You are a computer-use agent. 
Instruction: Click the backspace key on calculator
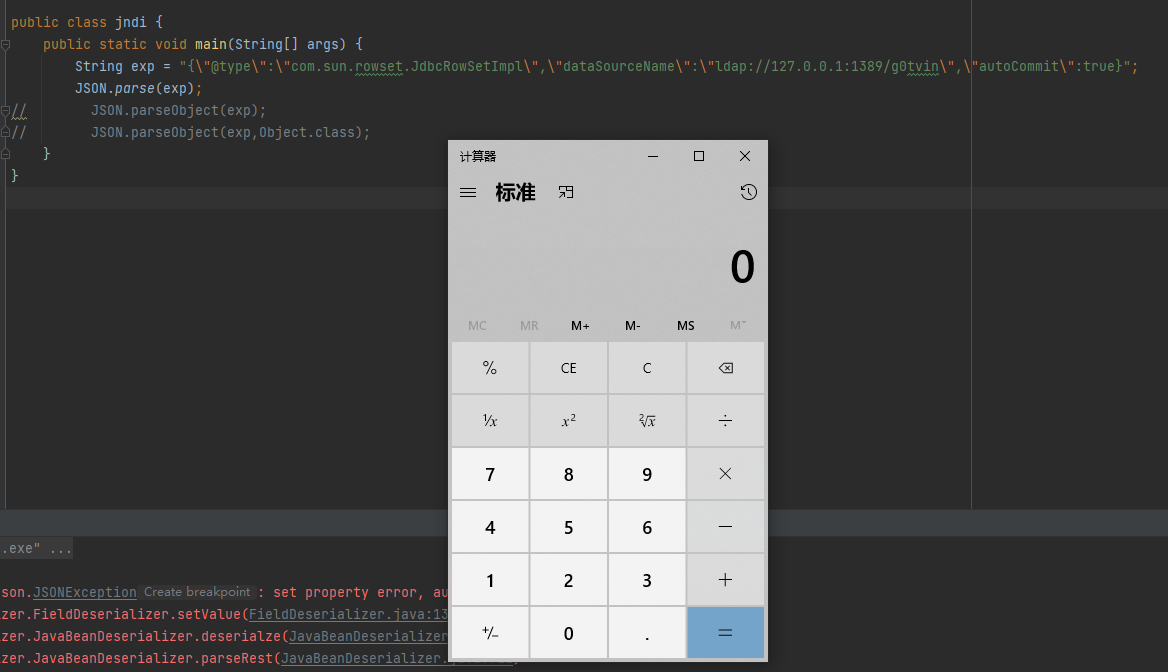tap(726, 368)
